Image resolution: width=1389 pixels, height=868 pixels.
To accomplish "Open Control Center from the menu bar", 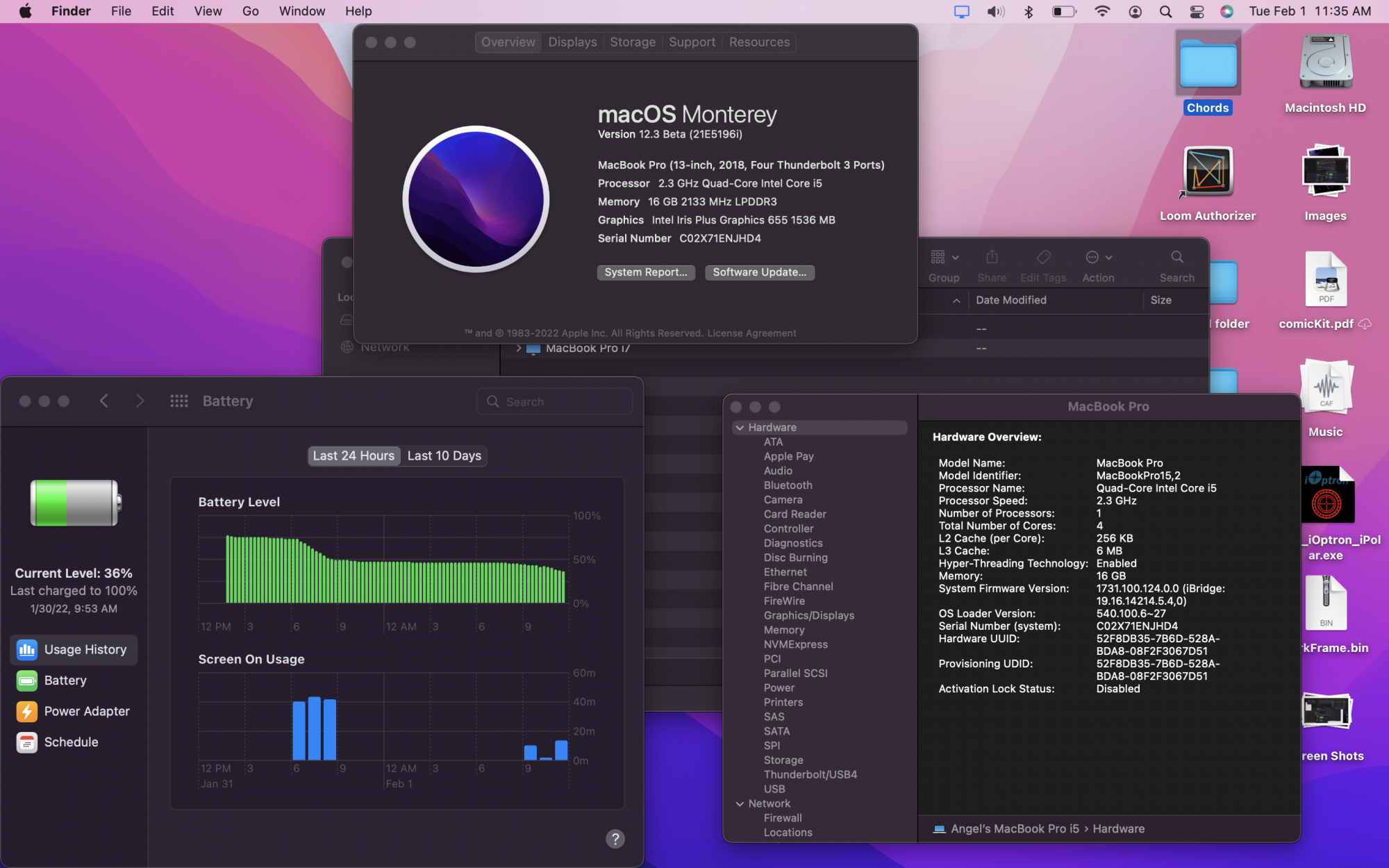I will (x=1197, y=11).
